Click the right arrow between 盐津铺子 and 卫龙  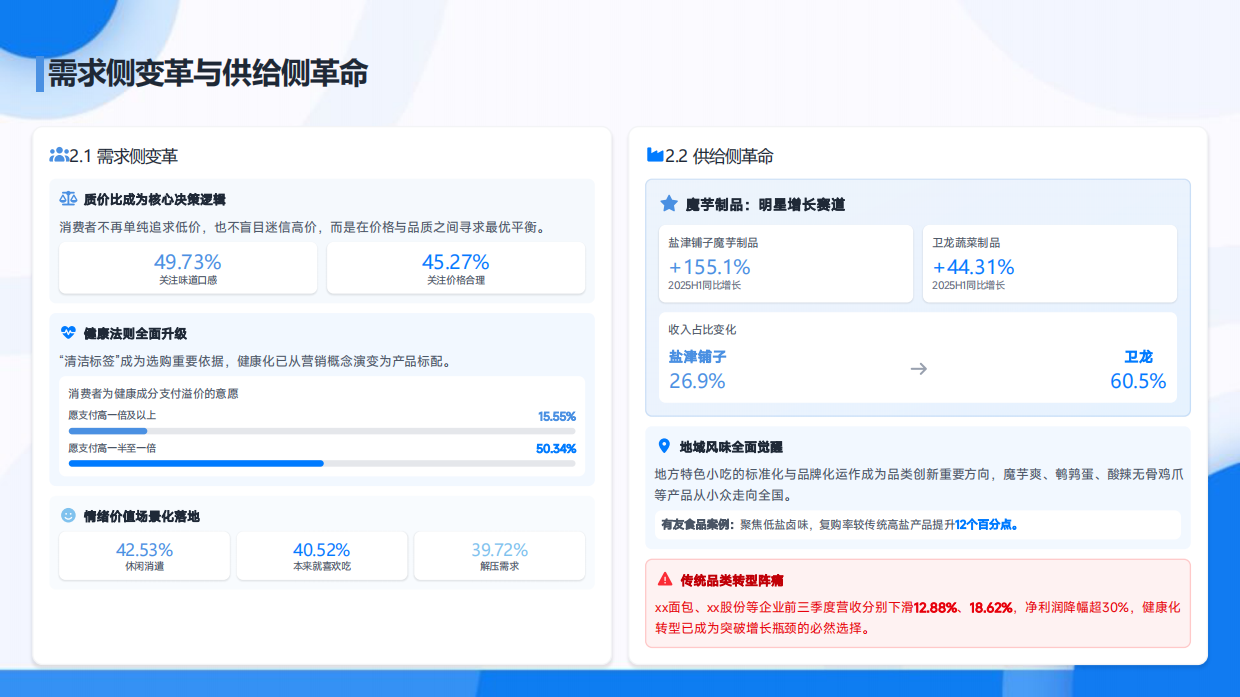(x=917, y=368)
